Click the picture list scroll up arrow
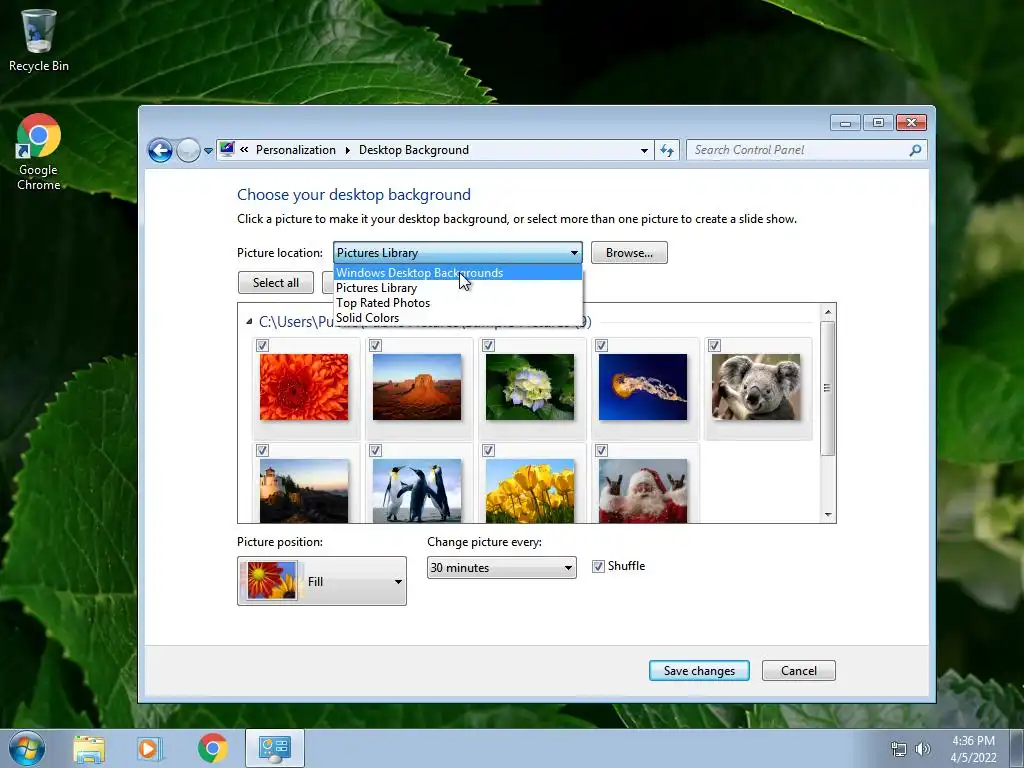Viewport: 1024px width, 768px height. (828, 312)
